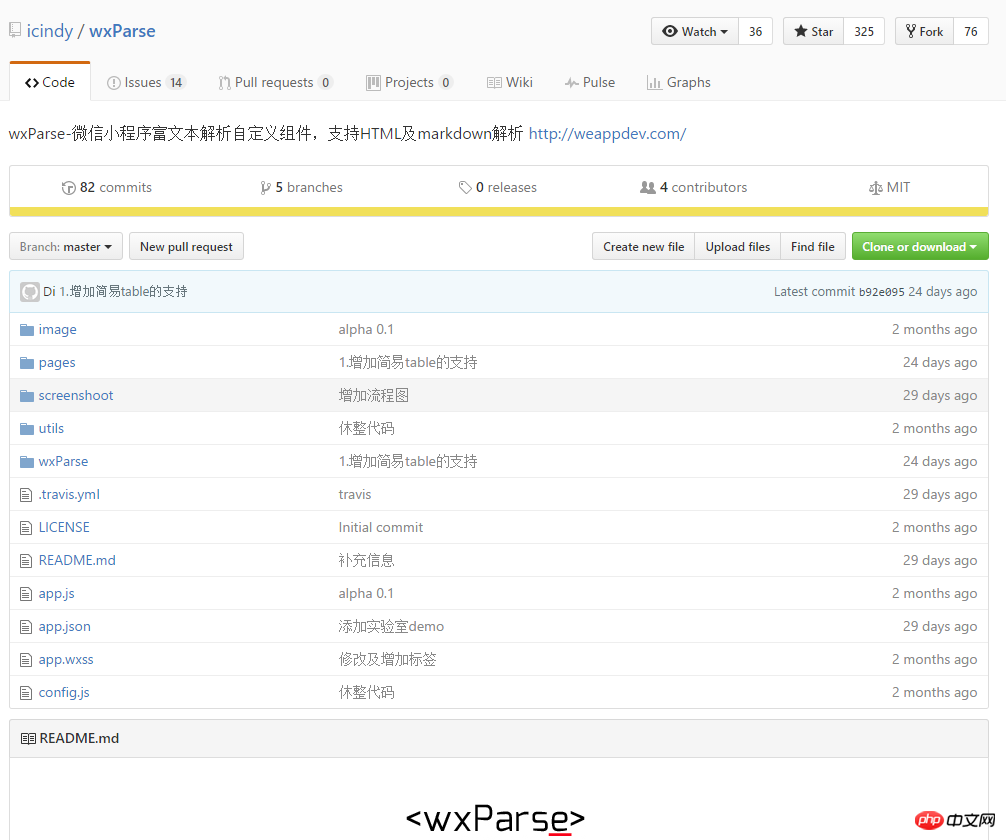Click the MIT license scale icon

coord(876,188)
